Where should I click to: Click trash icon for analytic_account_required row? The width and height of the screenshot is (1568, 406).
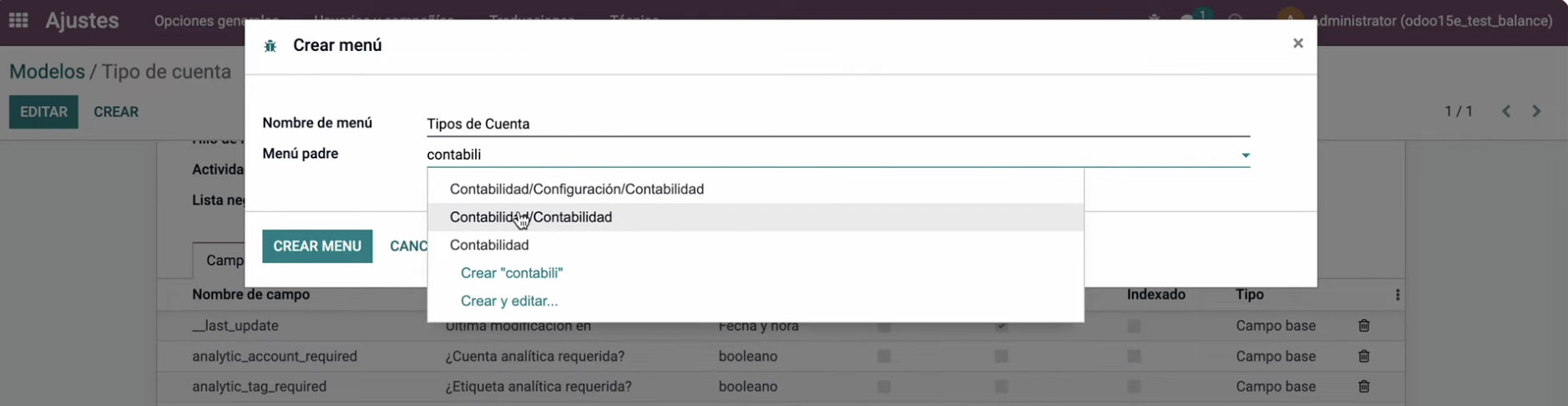pyautogui.click(x=1363, y=357)
